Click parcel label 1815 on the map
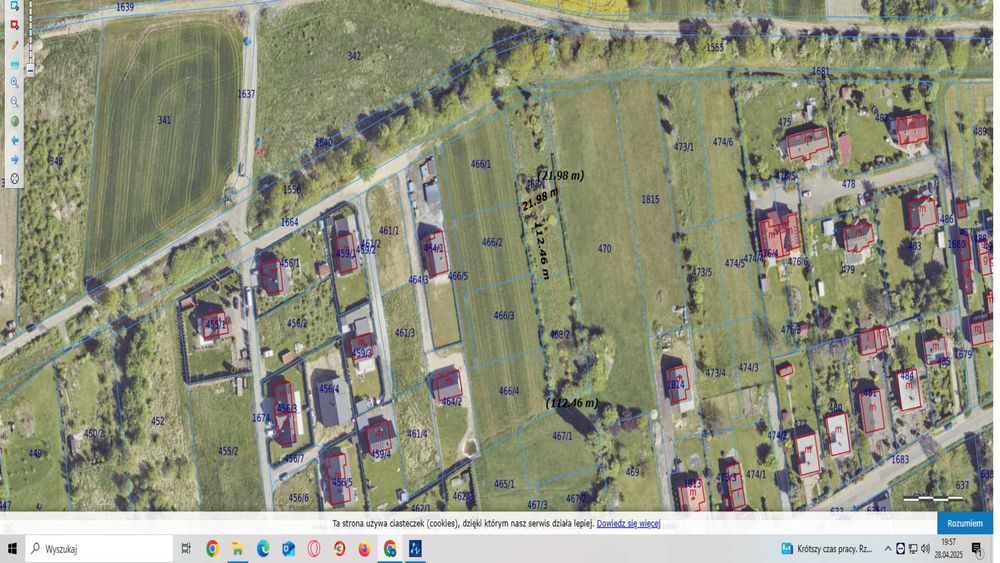This screenshot has height=563, width=1000. [x=651, y=200]
